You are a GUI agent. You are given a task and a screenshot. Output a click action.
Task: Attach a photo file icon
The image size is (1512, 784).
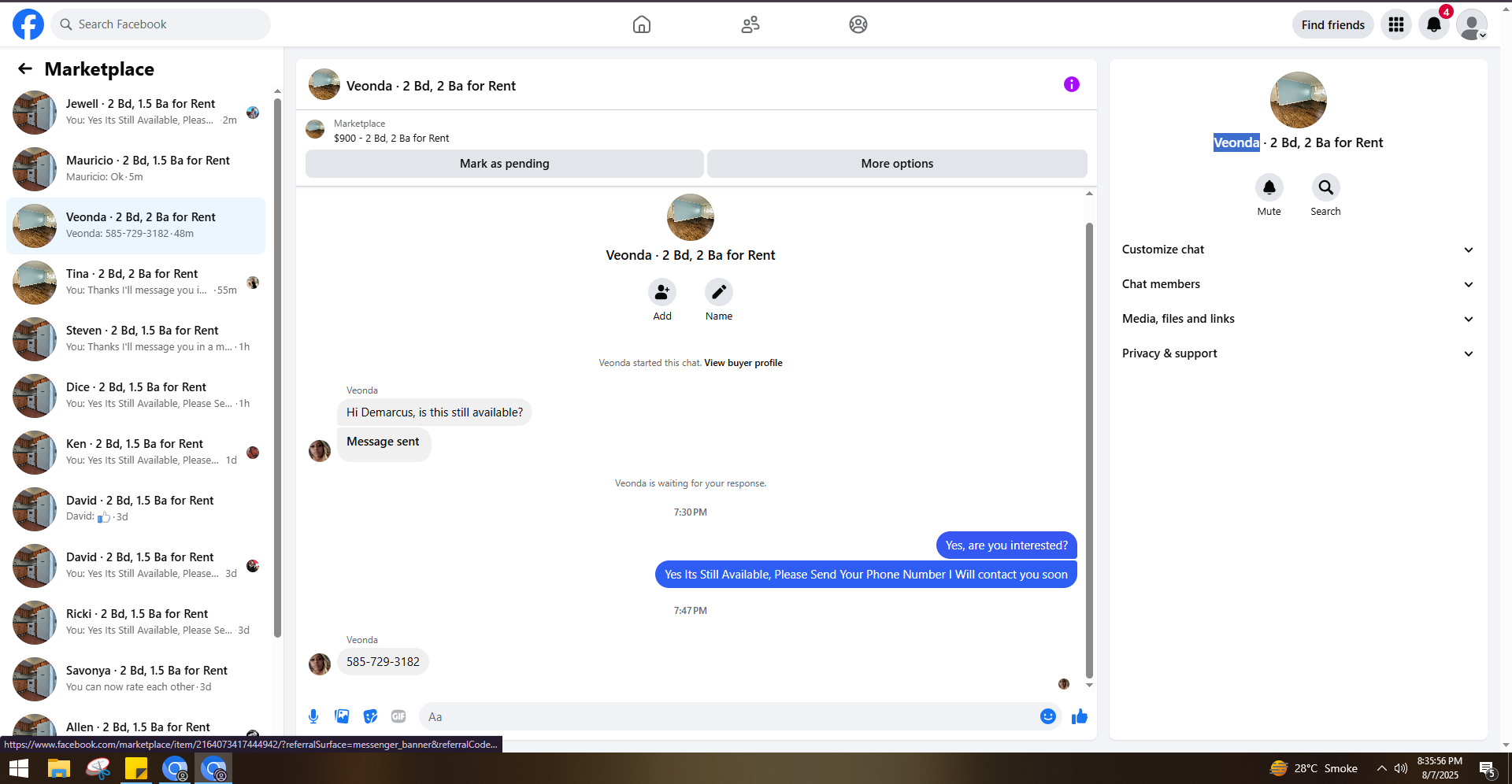coord(342,716)
